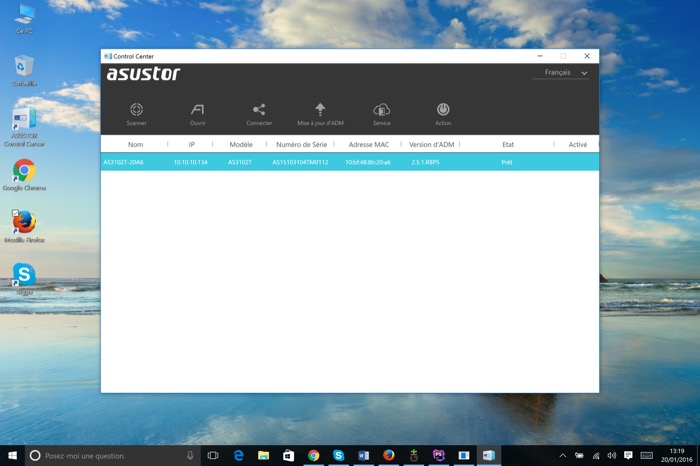Open Google Chrome desktop shortcut
Screen dimensions: 700x466
[x=24, y=171]
